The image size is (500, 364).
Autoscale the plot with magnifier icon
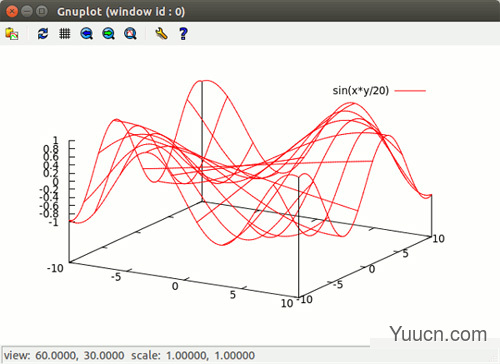(x=130, y=34)
